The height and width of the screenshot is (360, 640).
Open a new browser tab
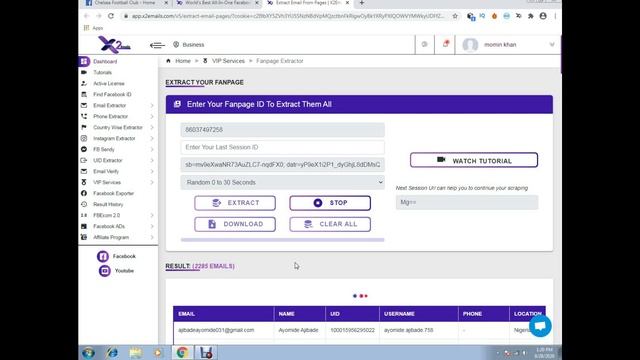(x=361, y=3)
